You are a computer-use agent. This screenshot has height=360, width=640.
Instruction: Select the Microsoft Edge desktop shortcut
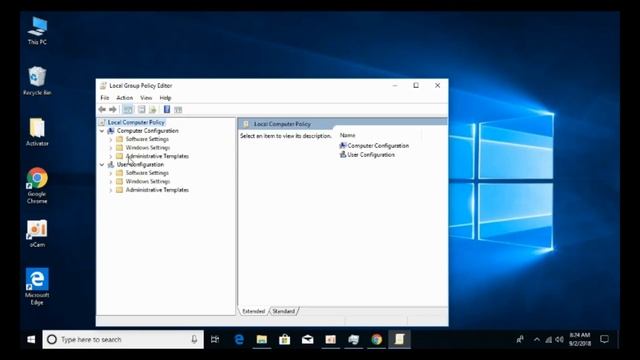coord(37,287)
